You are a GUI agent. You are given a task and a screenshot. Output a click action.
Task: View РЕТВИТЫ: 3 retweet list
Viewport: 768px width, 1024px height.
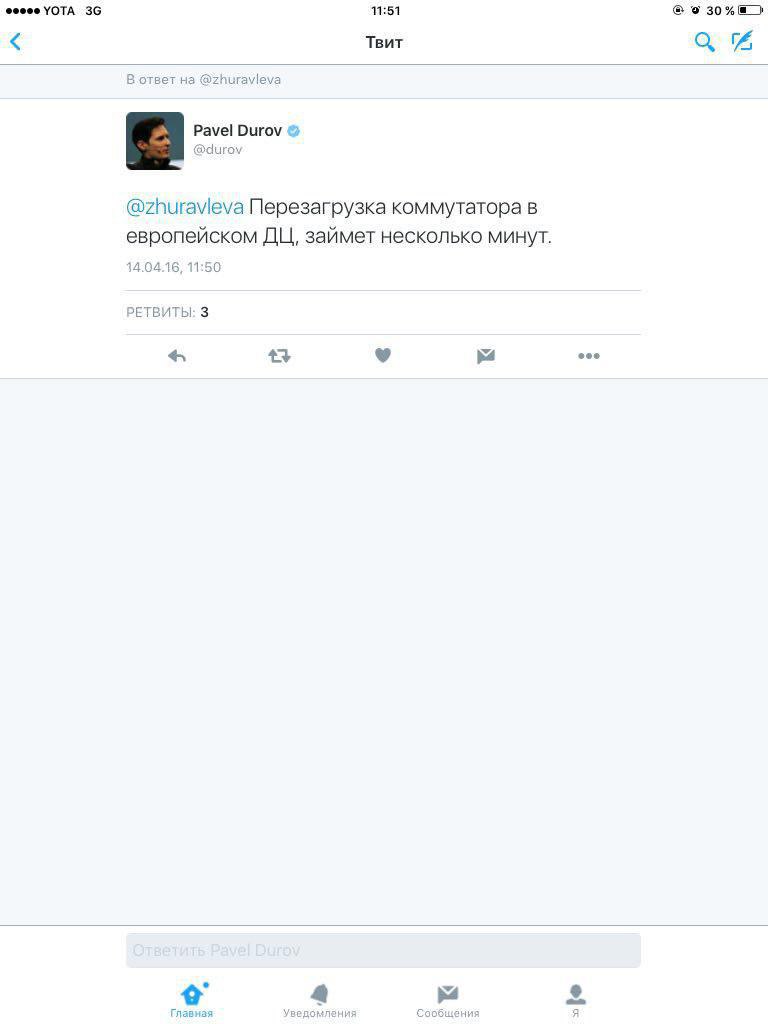(167, 312)
